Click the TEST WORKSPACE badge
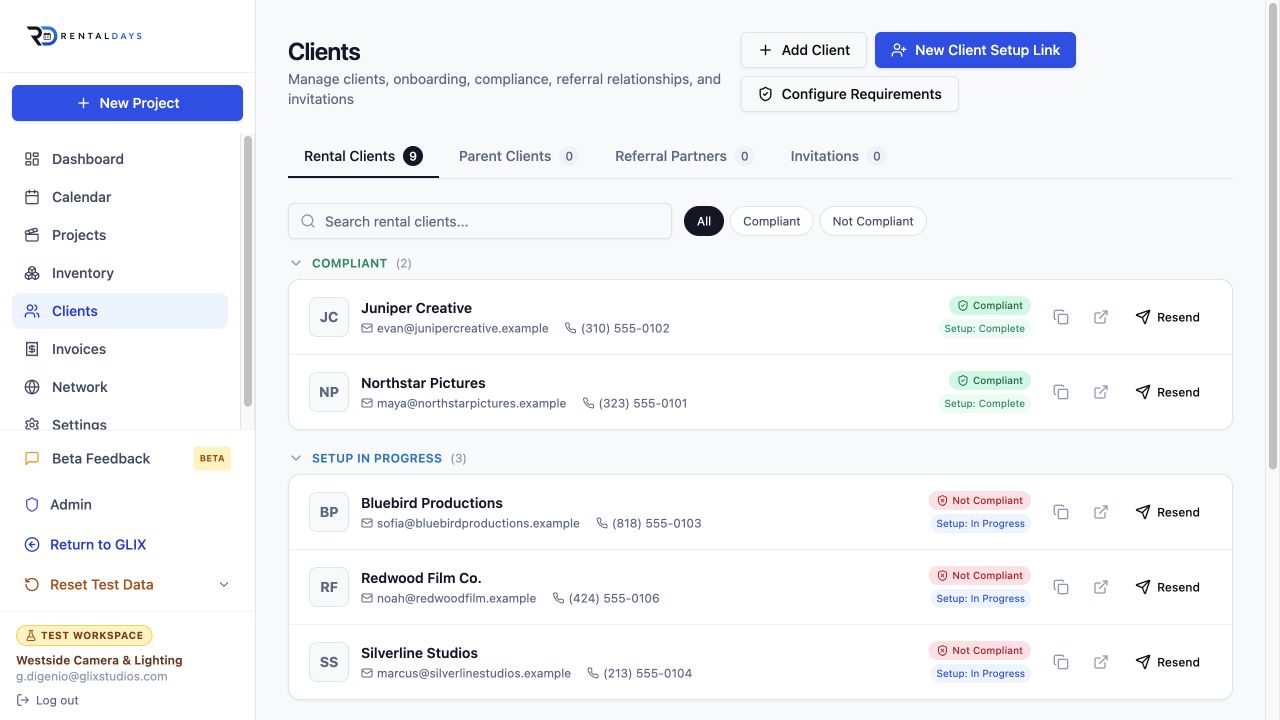Viewport: 1280px width, 720px height. pyautogui.click(x=84, y=635)
